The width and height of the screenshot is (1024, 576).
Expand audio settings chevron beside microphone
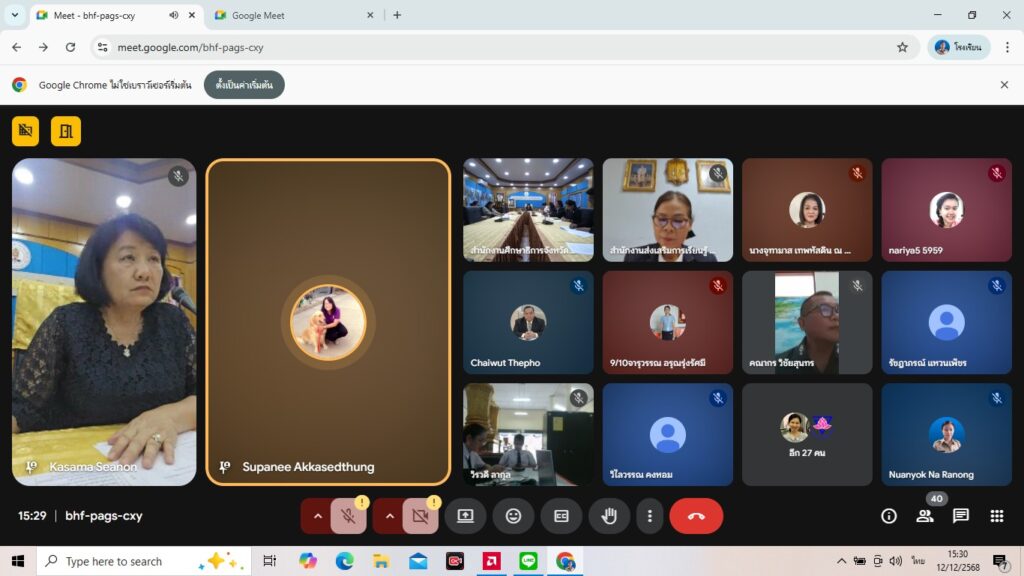(x=318, y=516)
